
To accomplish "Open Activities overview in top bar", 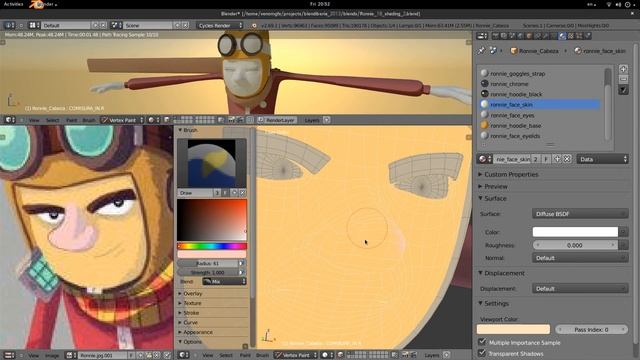I will click(13, 4).
